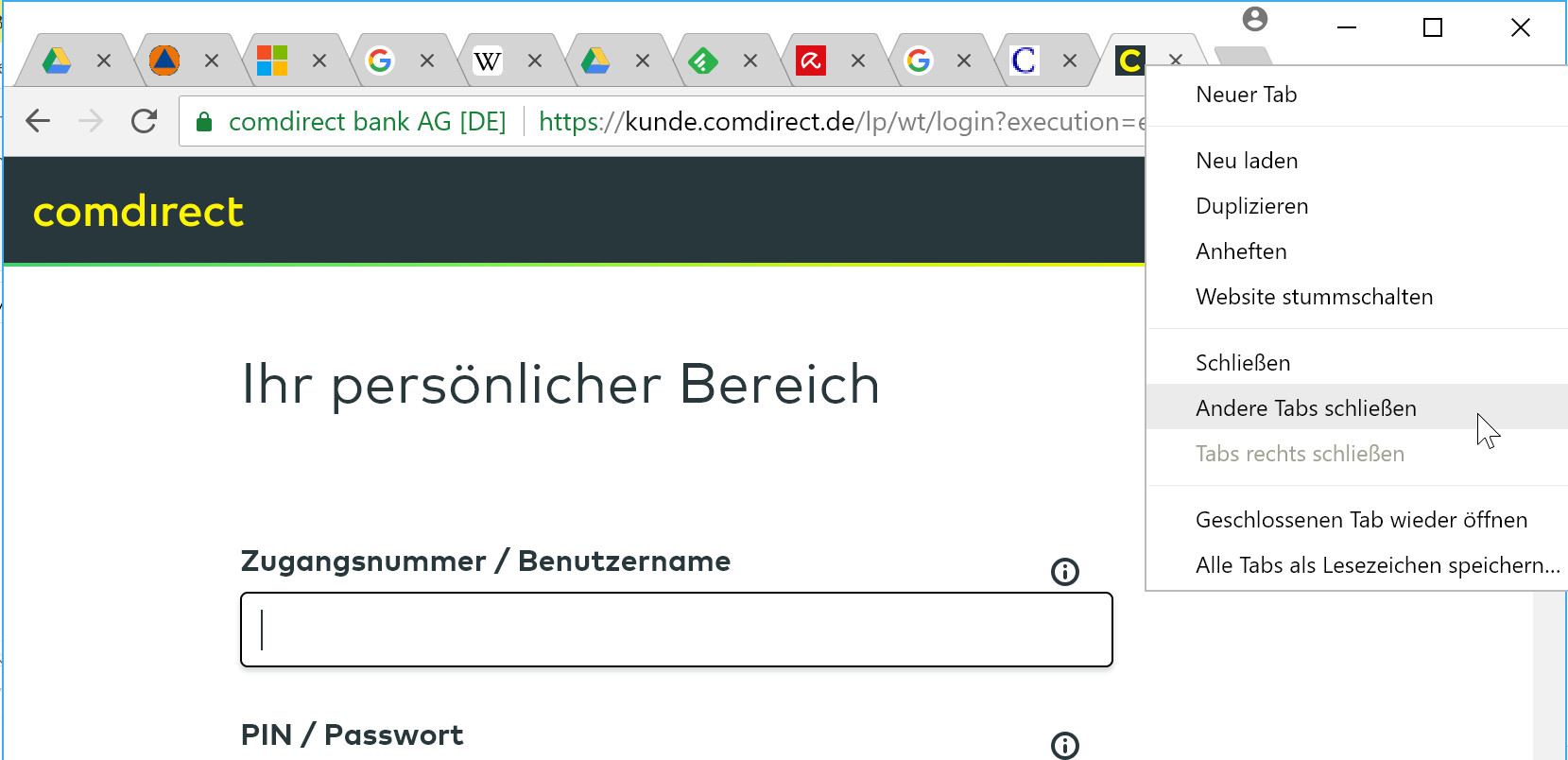Focus the Zugangsnummer / Benutzername field
This screenshot has height=760, width=1568.
[x=677, y=630]
